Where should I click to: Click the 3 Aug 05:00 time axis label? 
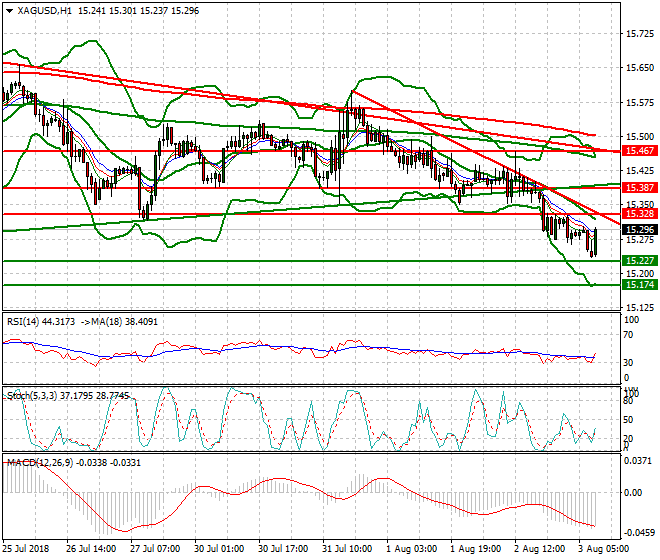pos(604,549)
